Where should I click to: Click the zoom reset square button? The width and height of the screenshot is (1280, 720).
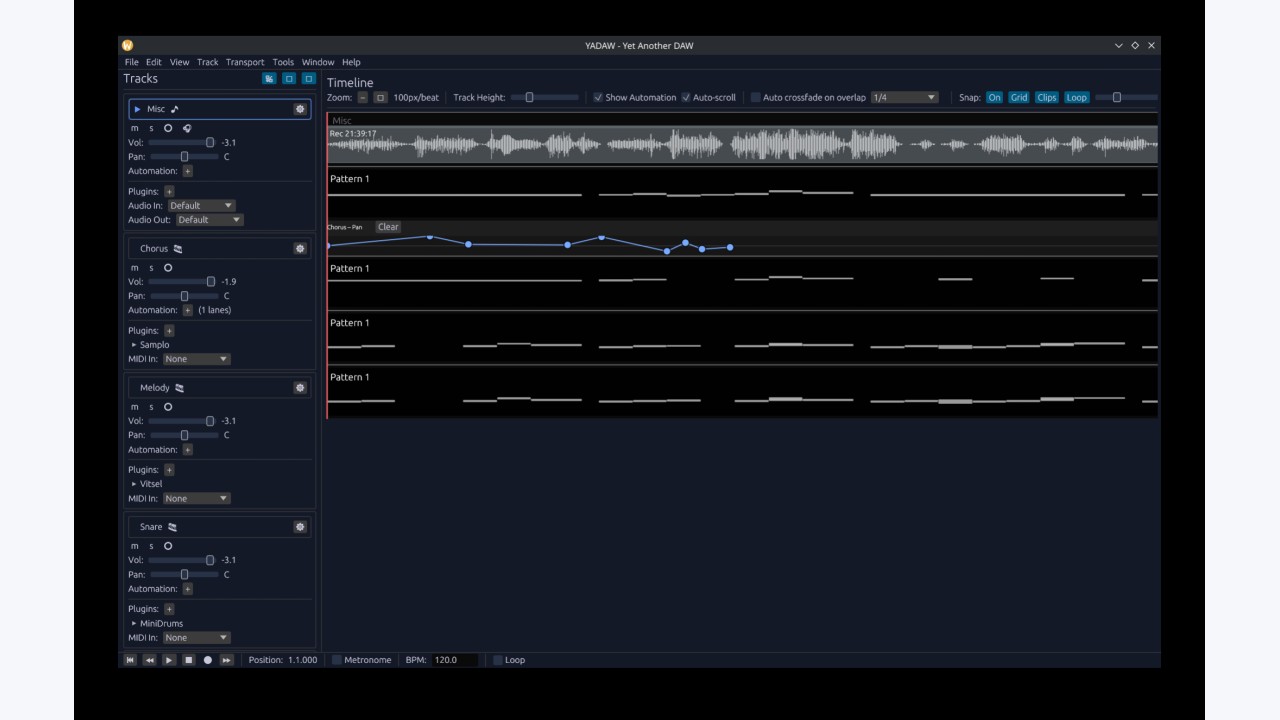point(380,97)
